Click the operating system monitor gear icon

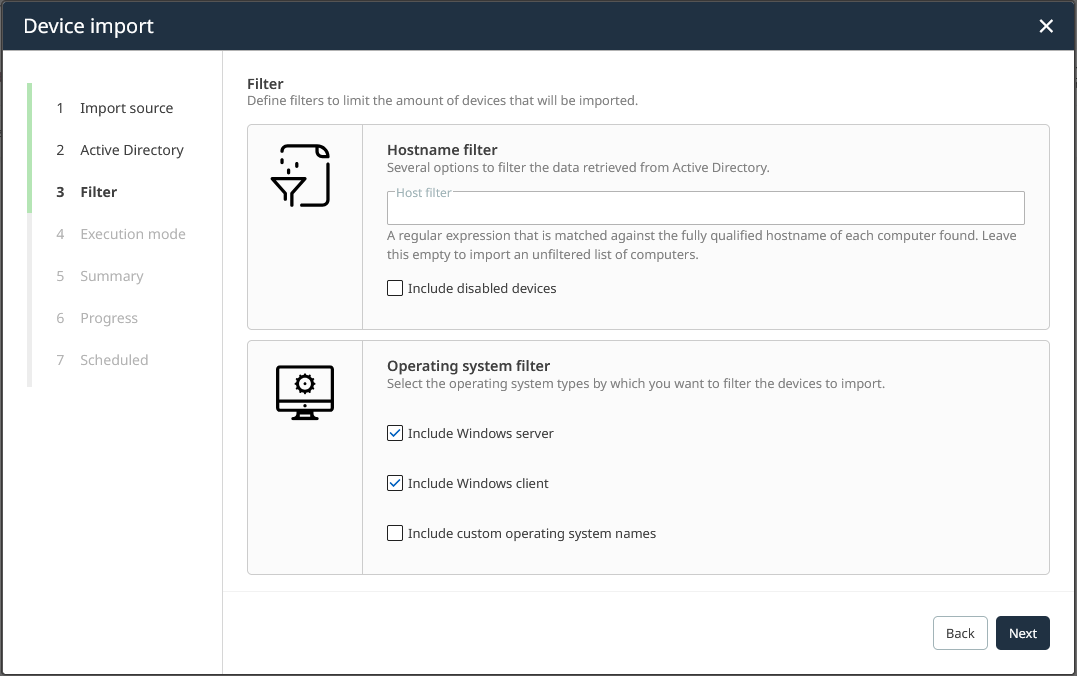[304, 392]
